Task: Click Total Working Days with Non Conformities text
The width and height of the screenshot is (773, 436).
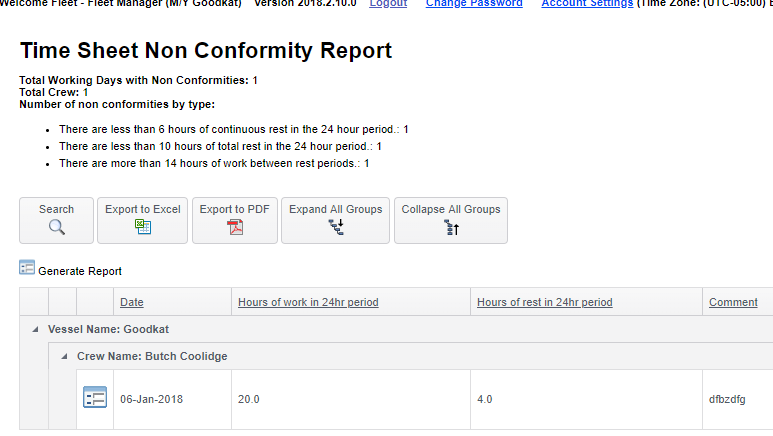Action: coord(139,80)
